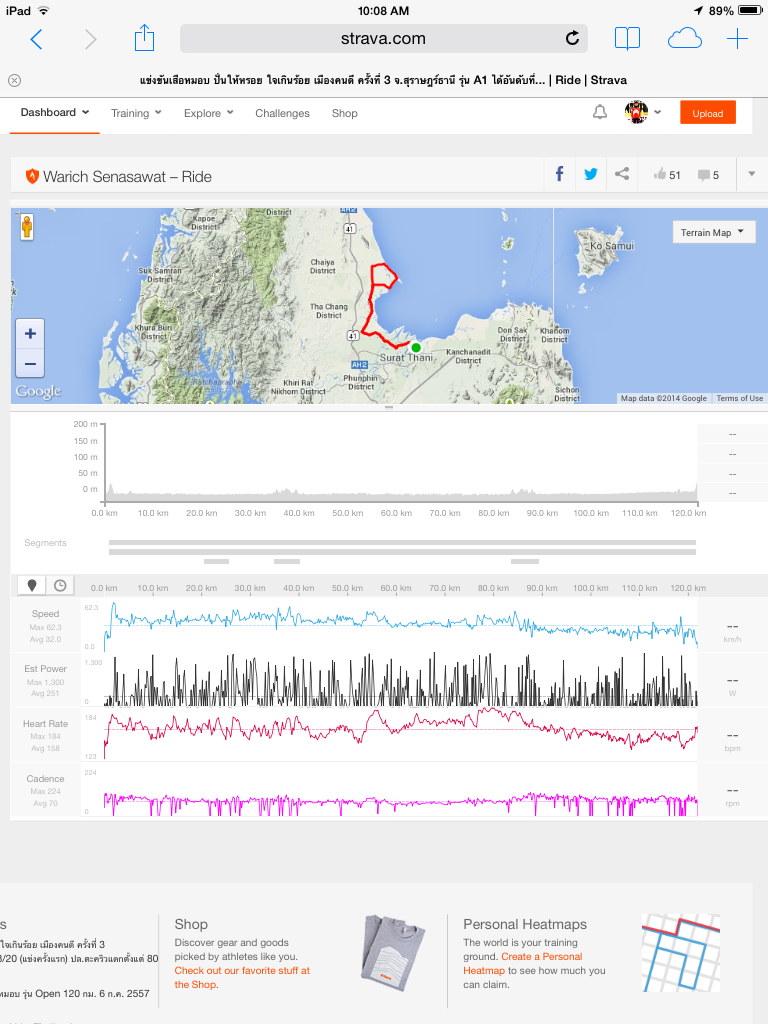
Task: Reload the strava.com page
Action: coord(572,39)
